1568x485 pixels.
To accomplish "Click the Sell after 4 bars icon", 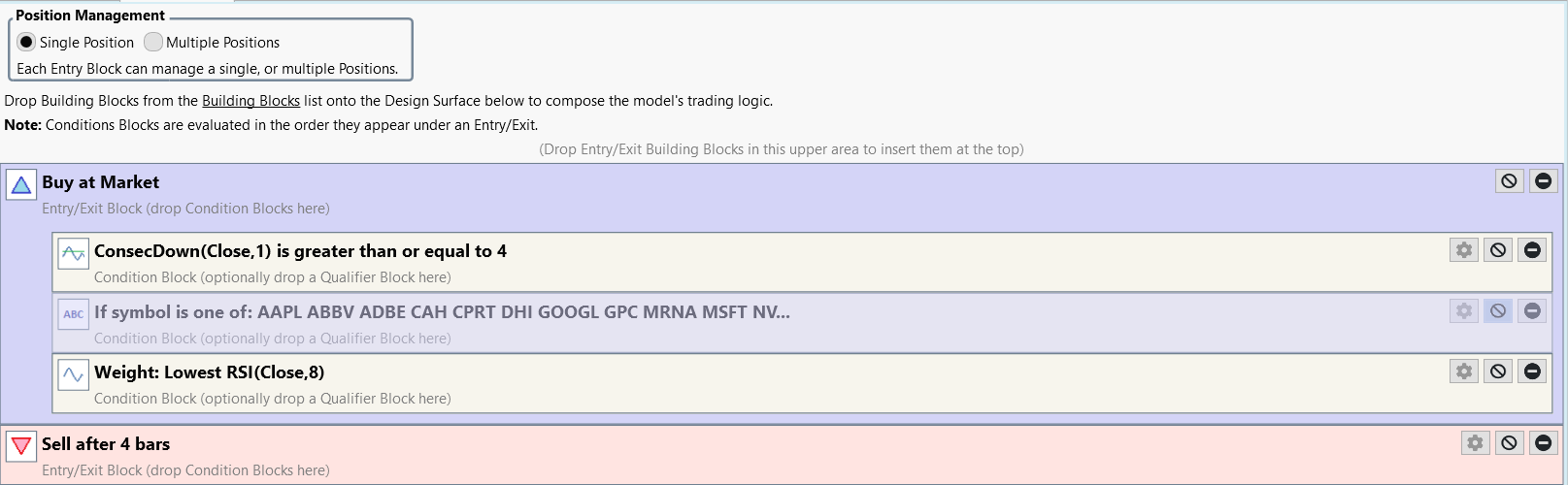I will pyautogui.click(x=20, y=446).
